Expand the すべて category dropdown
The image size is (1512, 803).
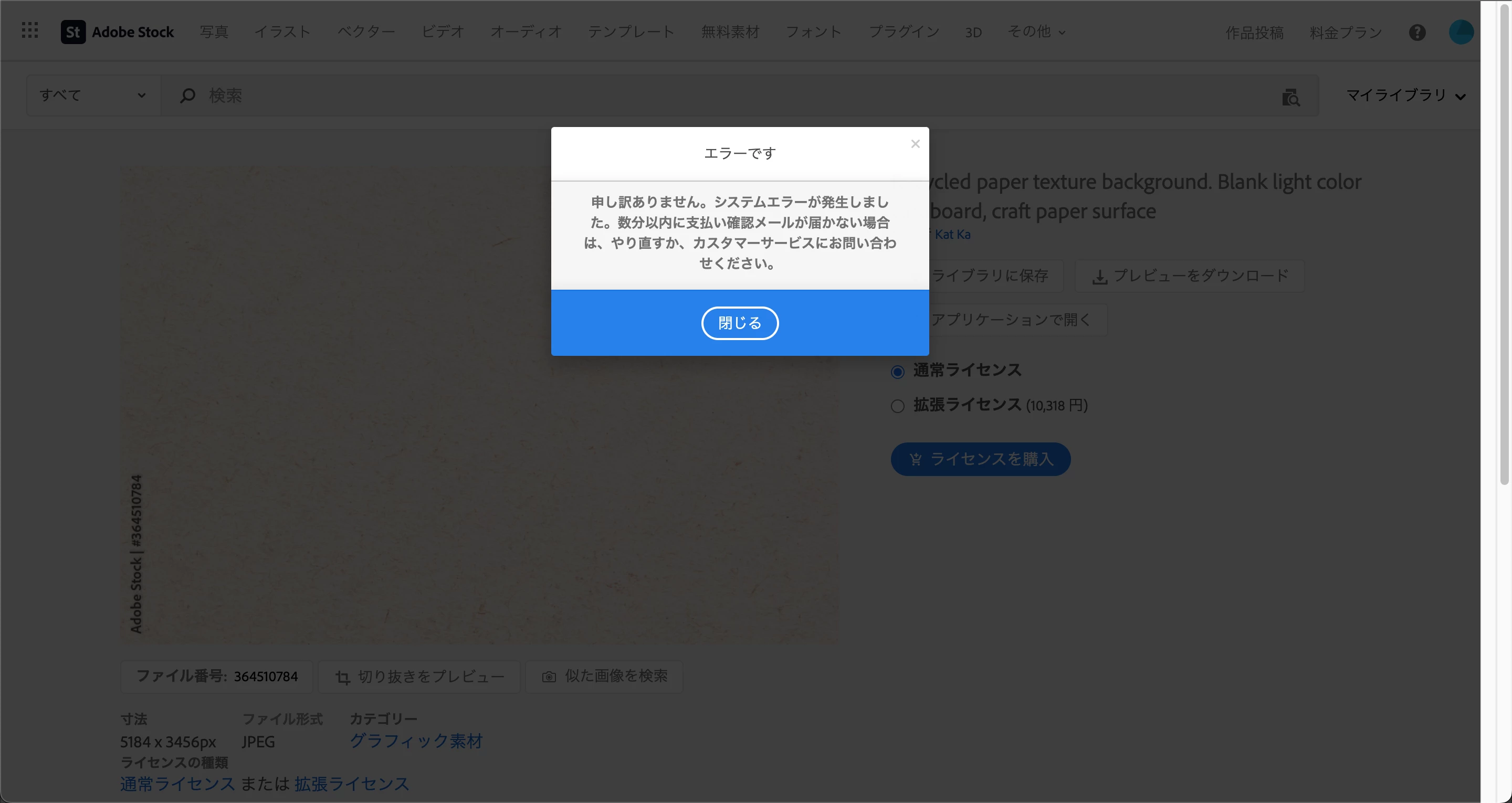[93, 95]
